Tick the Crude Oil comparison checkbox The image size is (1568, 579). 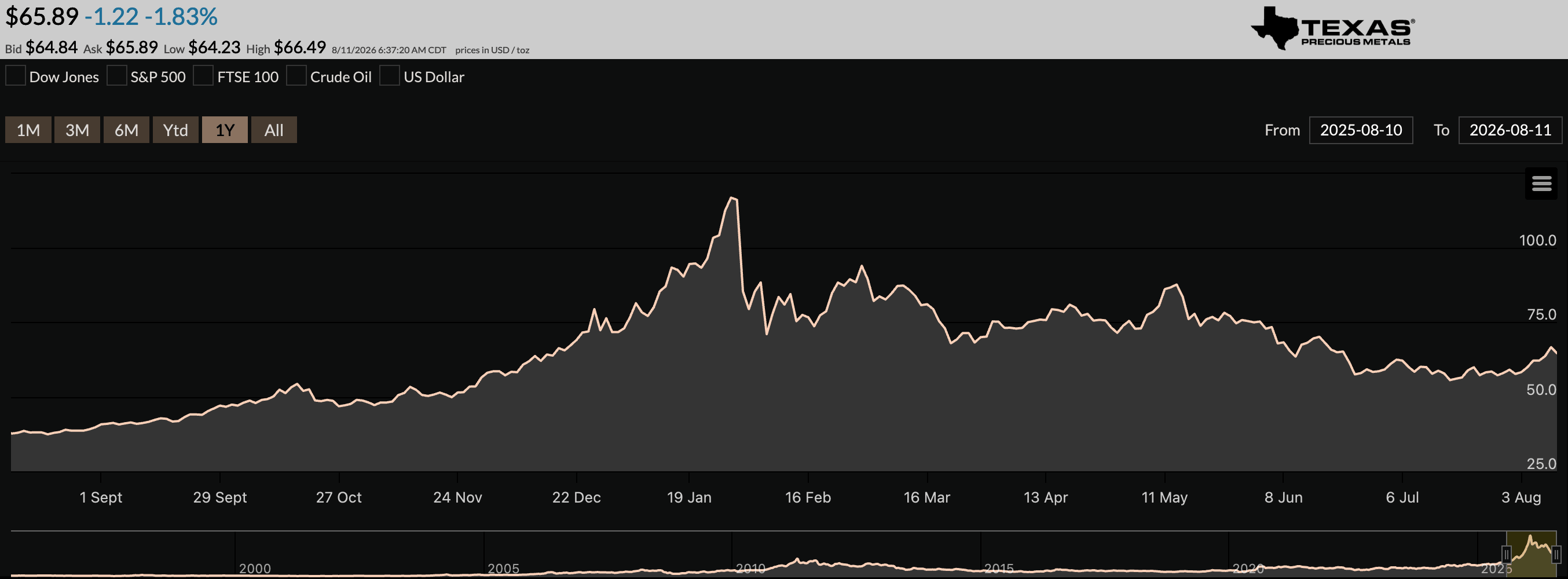(296, 76)
